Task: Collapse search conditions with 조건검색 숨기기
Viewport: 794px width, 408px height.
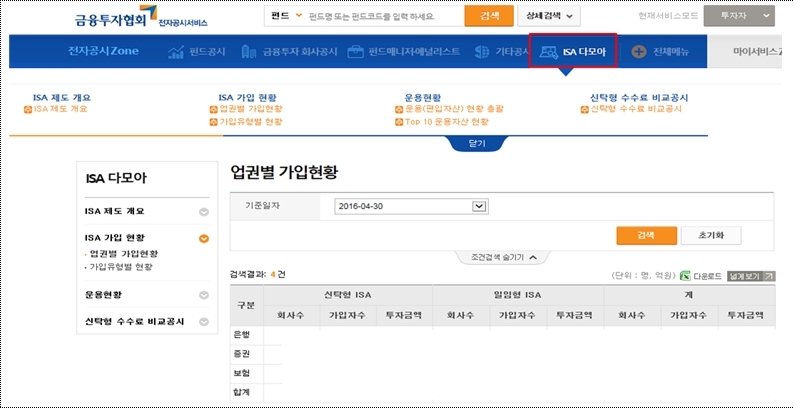Action: pos(503,257)
